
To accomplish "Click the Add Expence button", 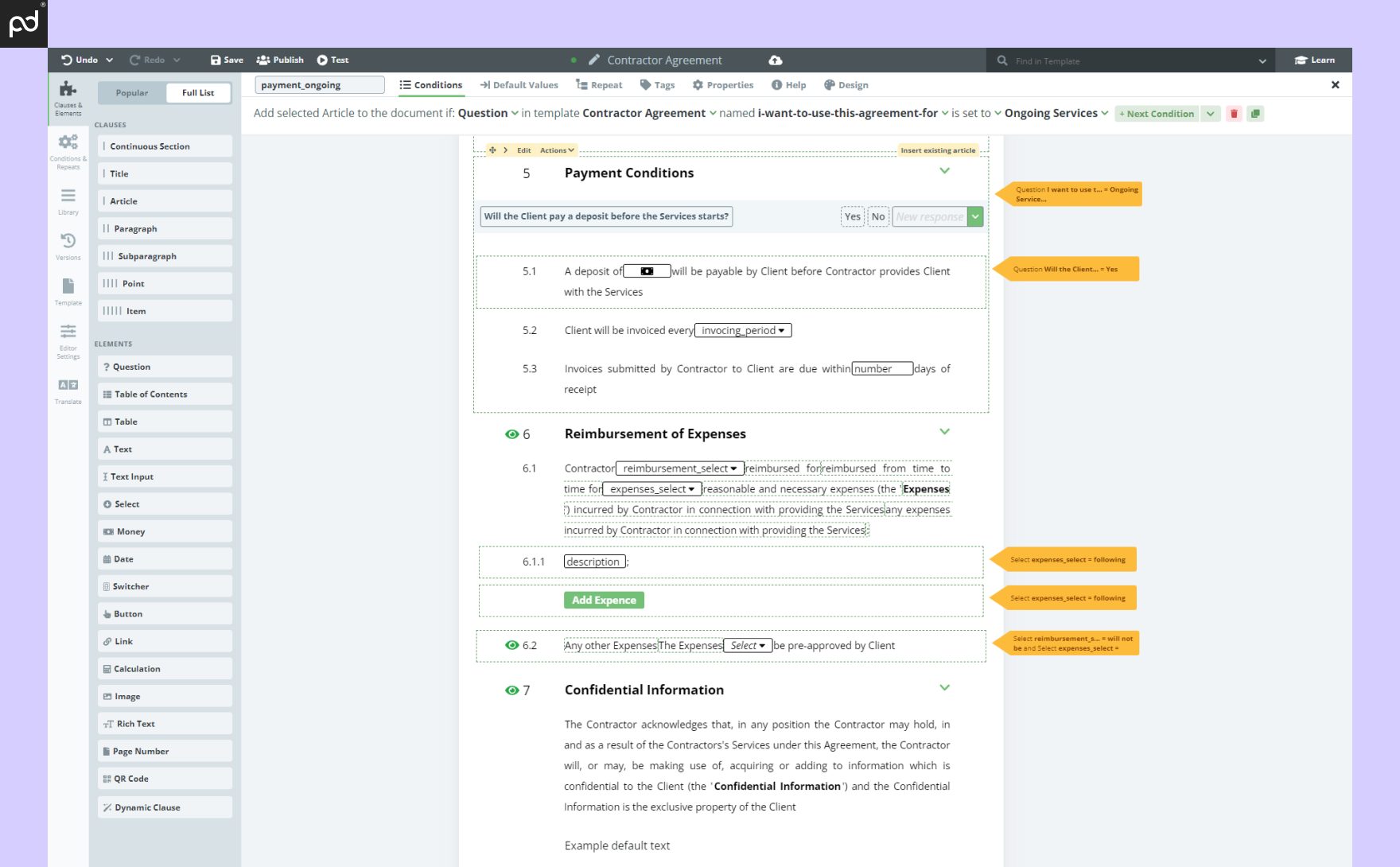I will tap(603, 600).
